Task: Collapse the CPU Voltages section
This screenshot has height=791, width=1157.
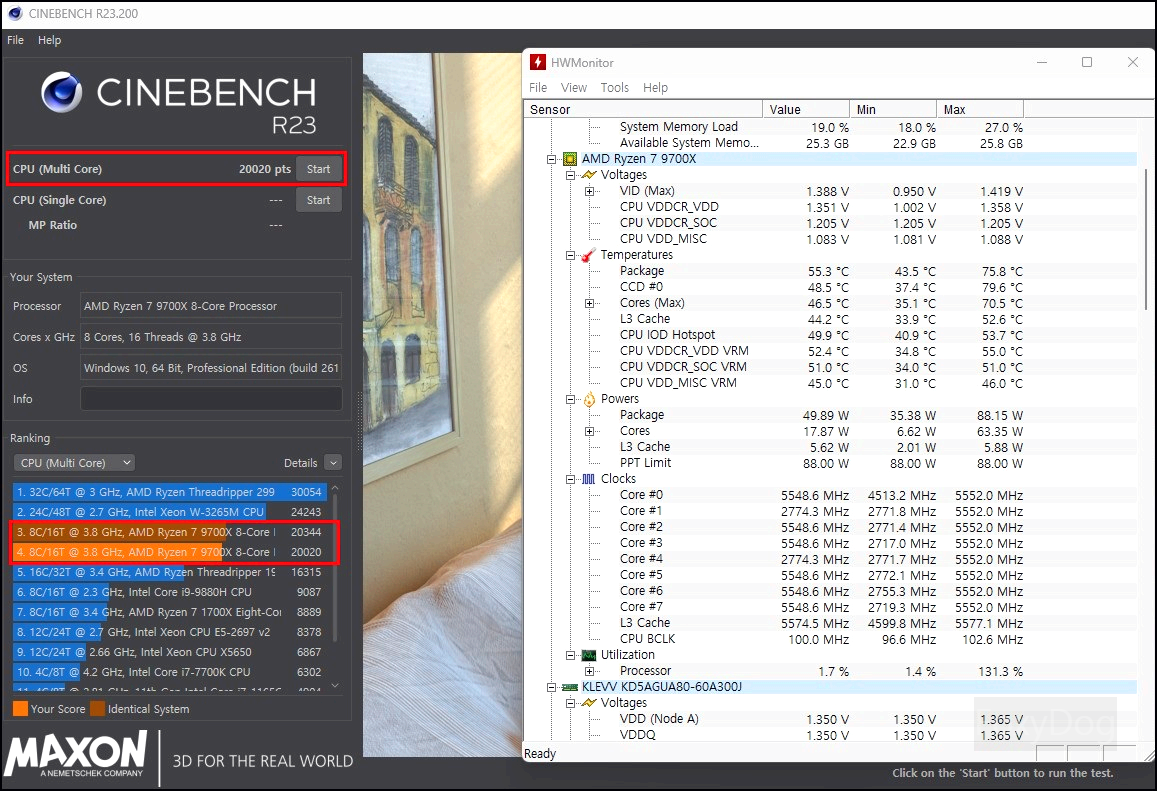Action: [570, 175]
